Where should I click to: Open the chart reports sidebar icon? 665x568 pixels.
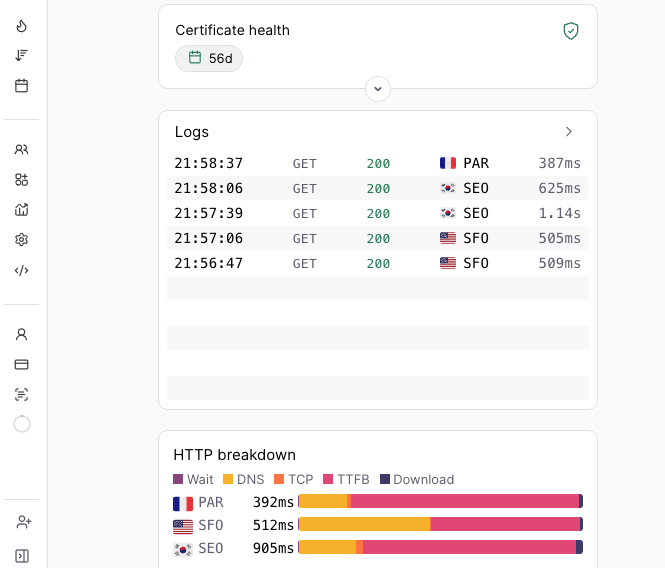(x=22, y=210)
